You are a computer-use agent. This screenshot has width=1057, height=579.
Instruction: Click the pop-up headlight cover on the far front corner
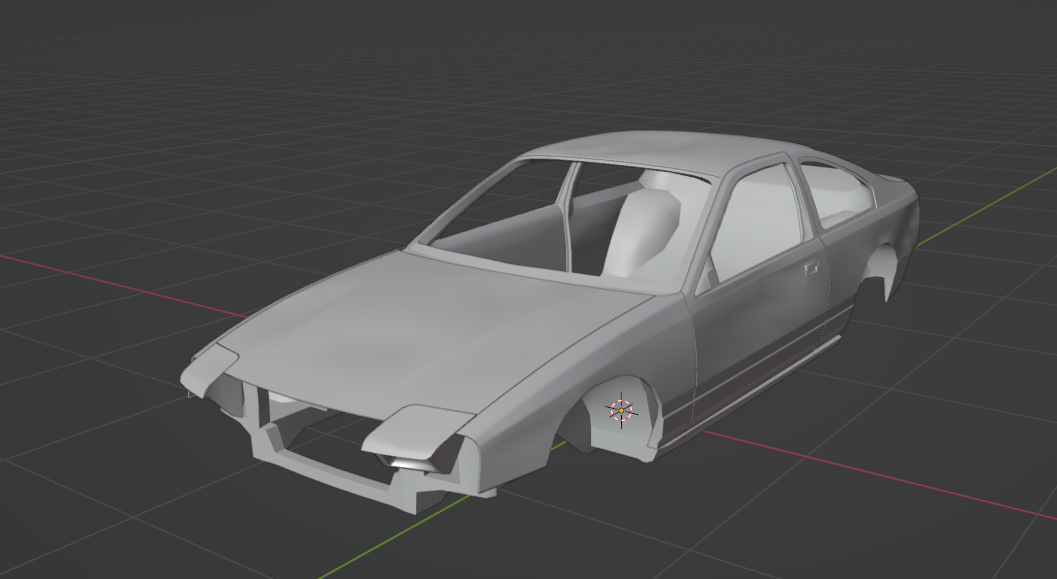pyautogui.click(x=208, y=368)
